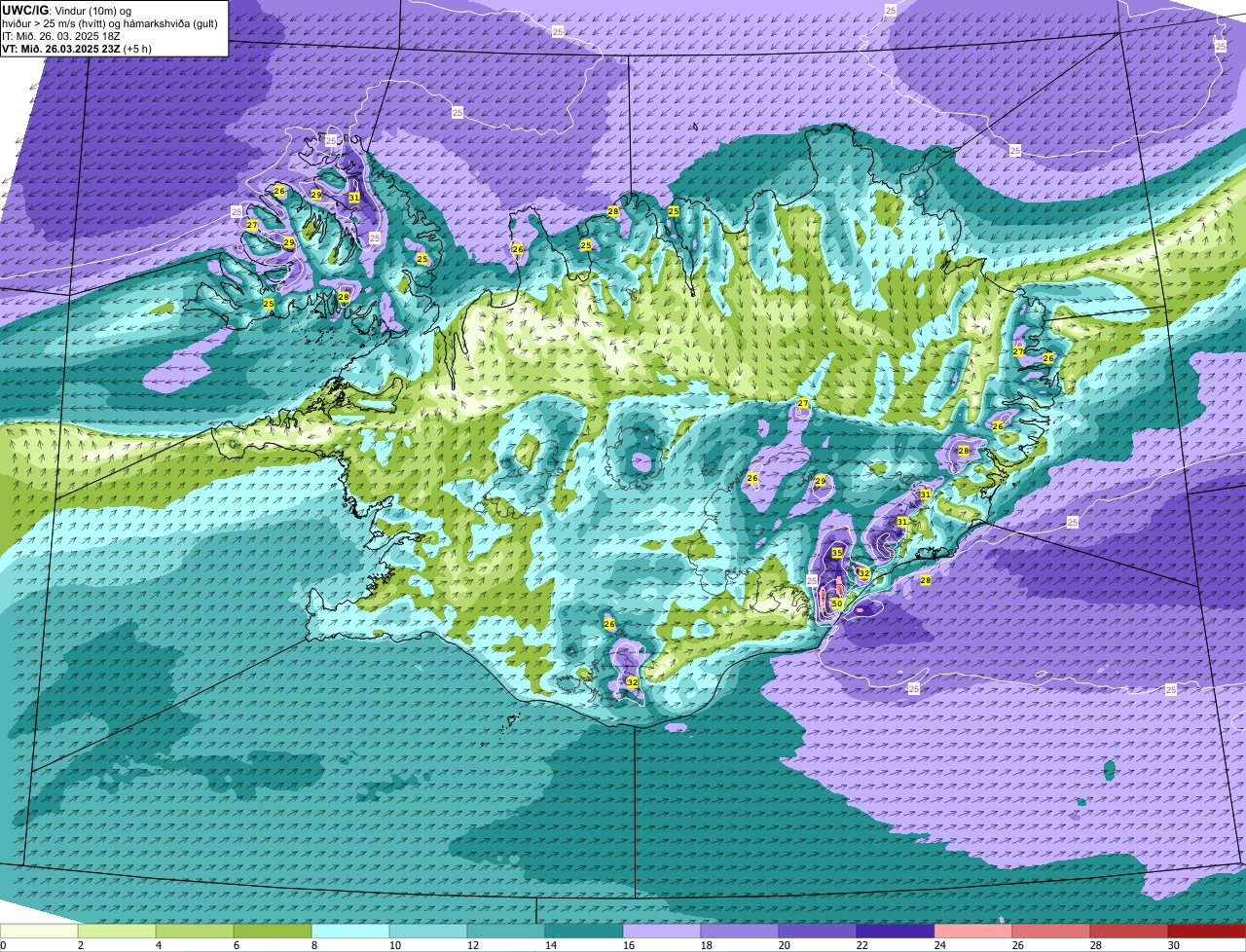Click the legend scale tick label "2"
1246x952 pixels.
[81, 945]
